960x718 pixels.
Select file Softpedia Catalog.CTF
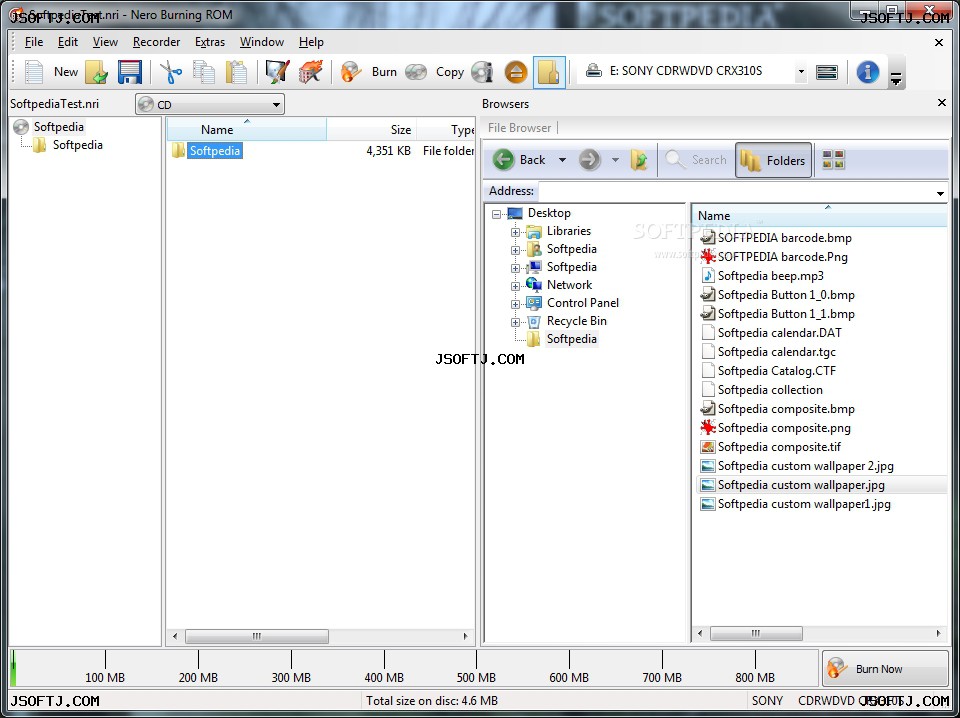[776, 371]
